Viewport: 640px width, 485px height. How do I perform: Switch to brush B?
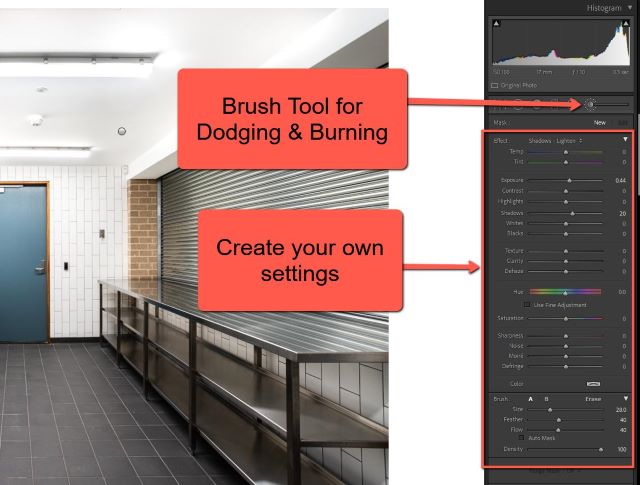point(546,398)
